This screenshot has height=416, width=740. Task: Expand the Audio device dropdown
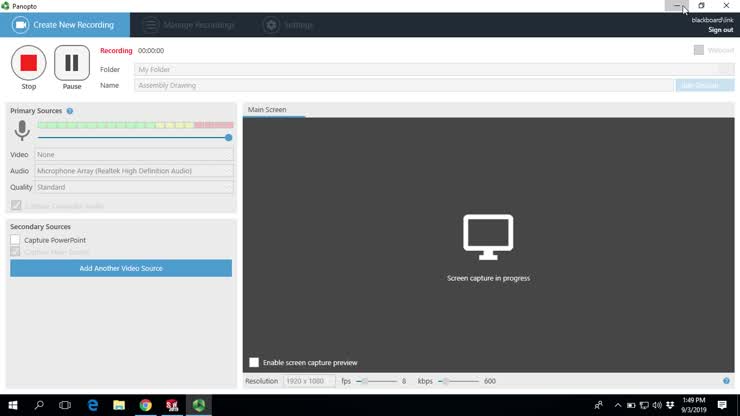[134, 171]
